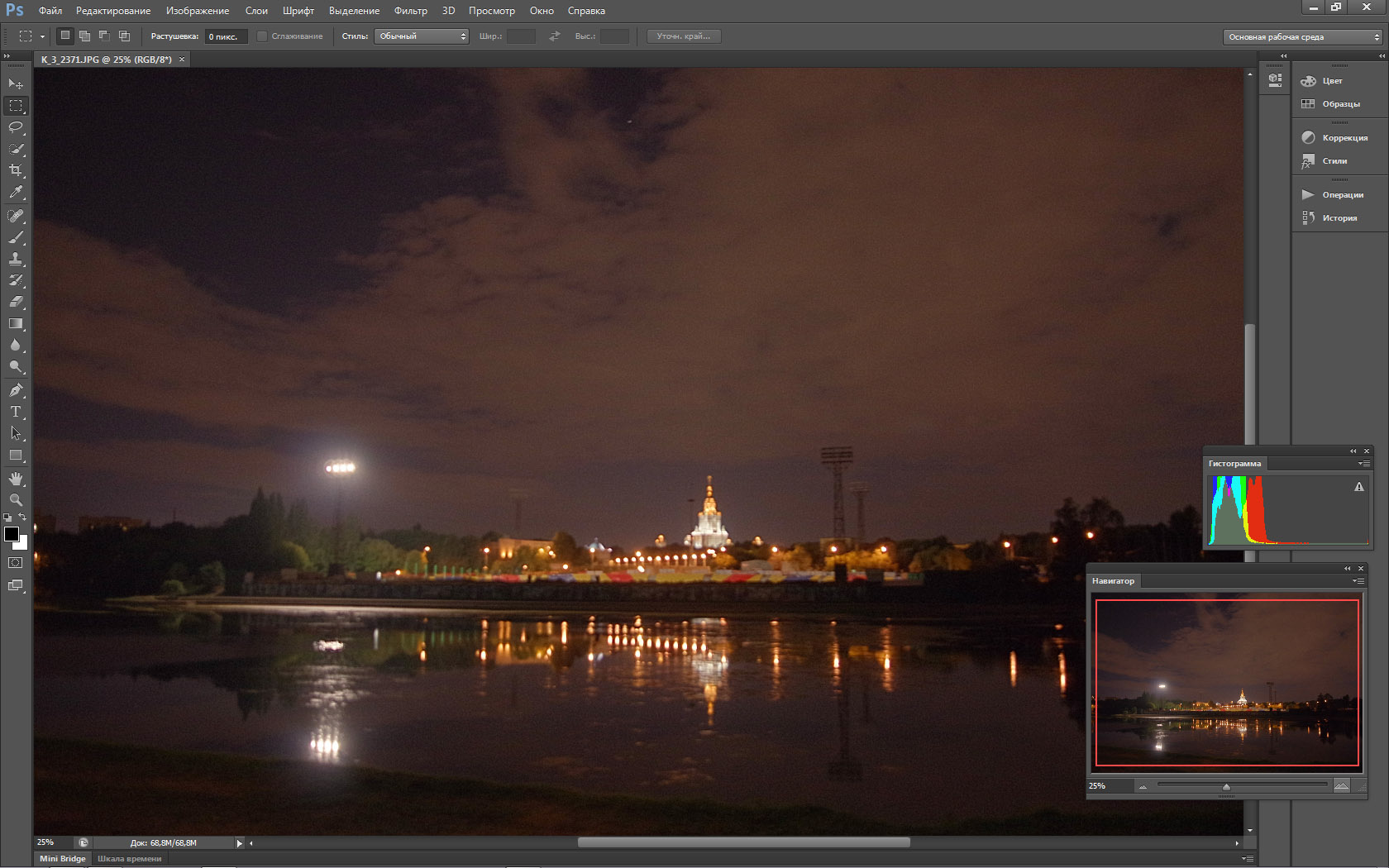Open the История panel
1389x868 pixels.
pyautogui.click(x=1339, y=218)
